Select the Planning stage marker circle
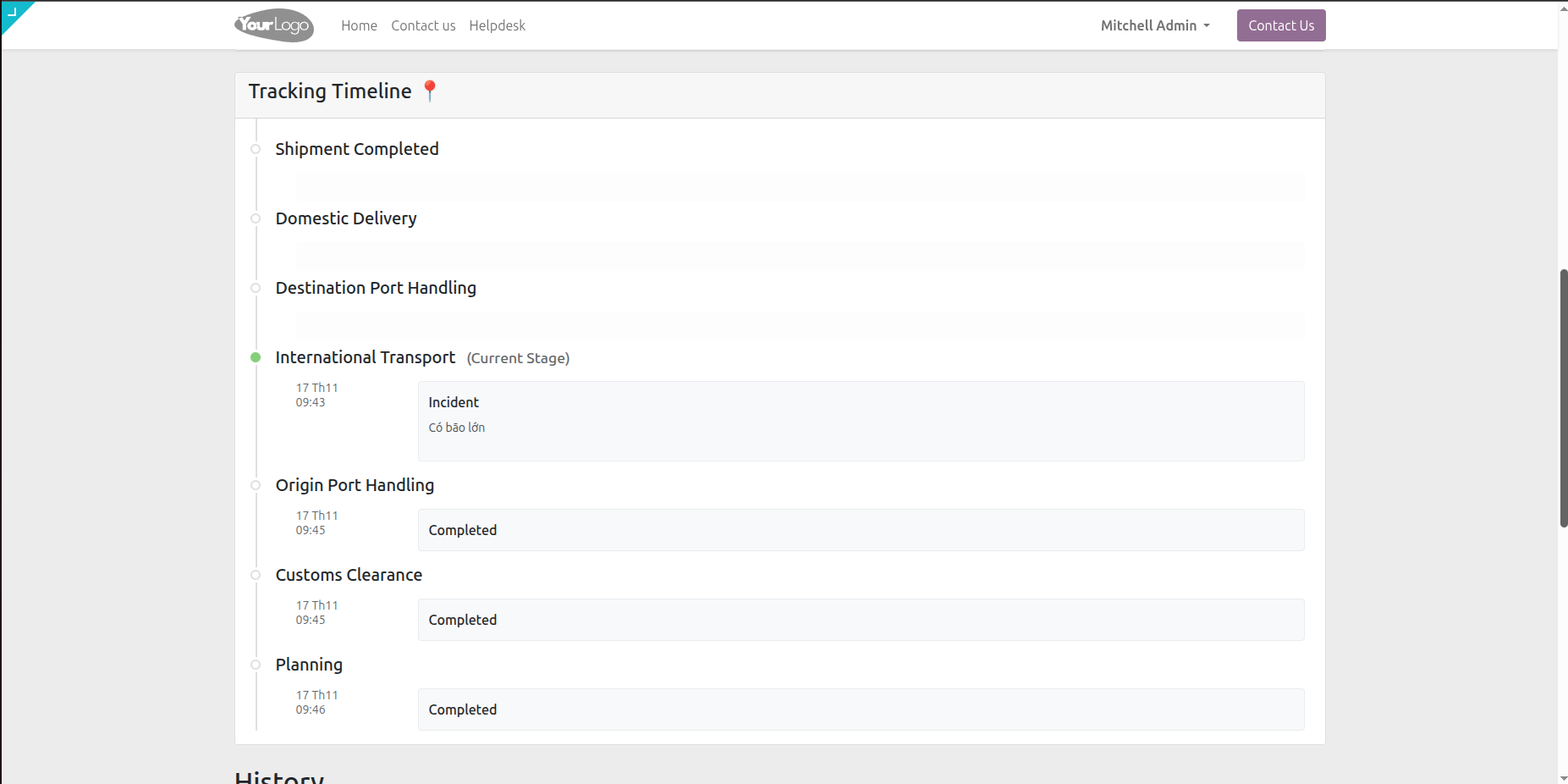The image size is (1568, 784). click(255, 665)
